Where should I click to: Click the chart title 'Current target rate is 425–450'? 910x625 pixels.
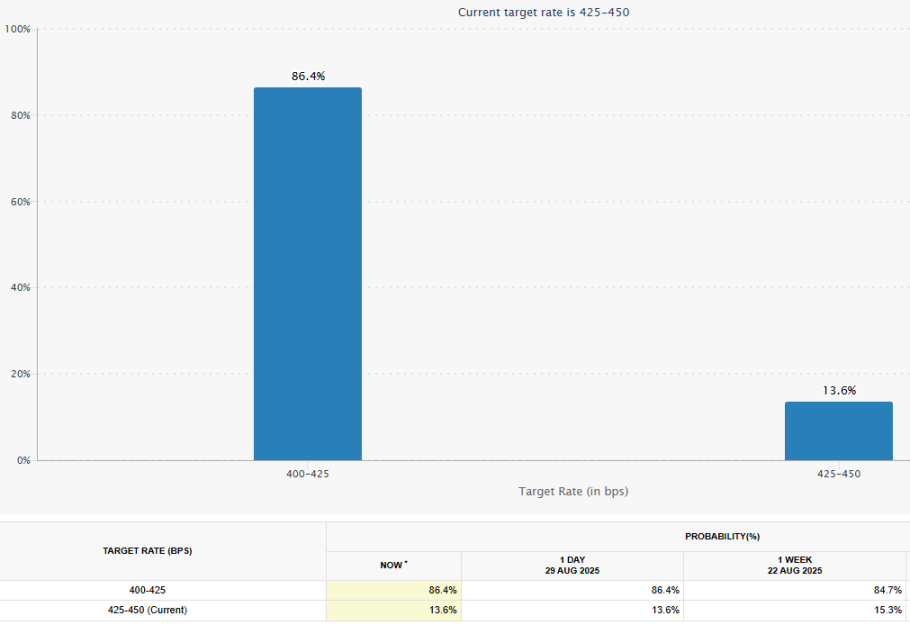[x=543, y=12]
